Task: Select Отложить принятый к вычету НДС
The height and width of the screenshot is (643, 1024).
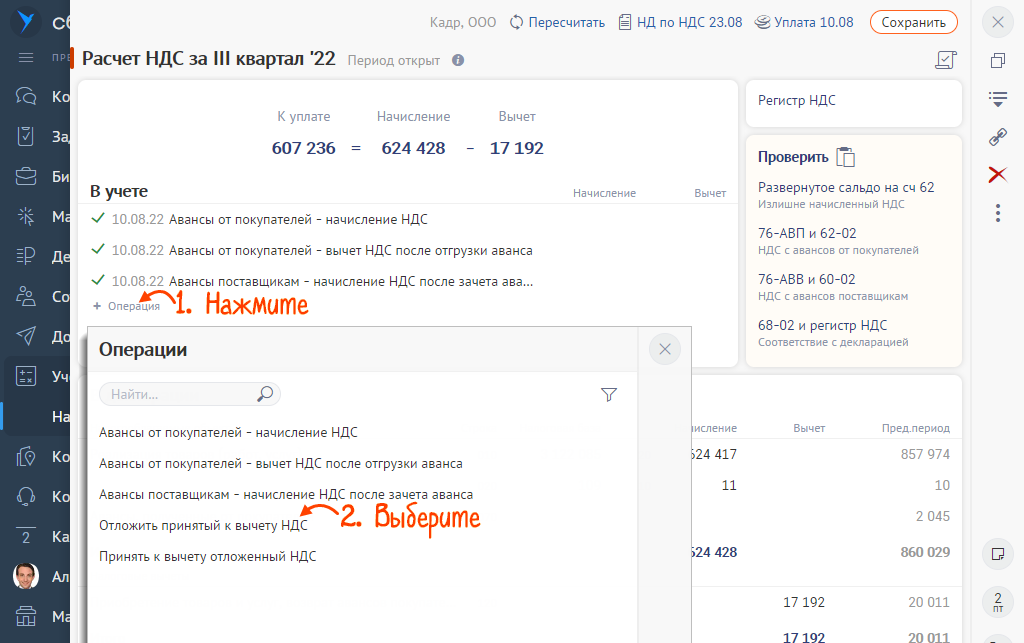Action: point(203,525)
